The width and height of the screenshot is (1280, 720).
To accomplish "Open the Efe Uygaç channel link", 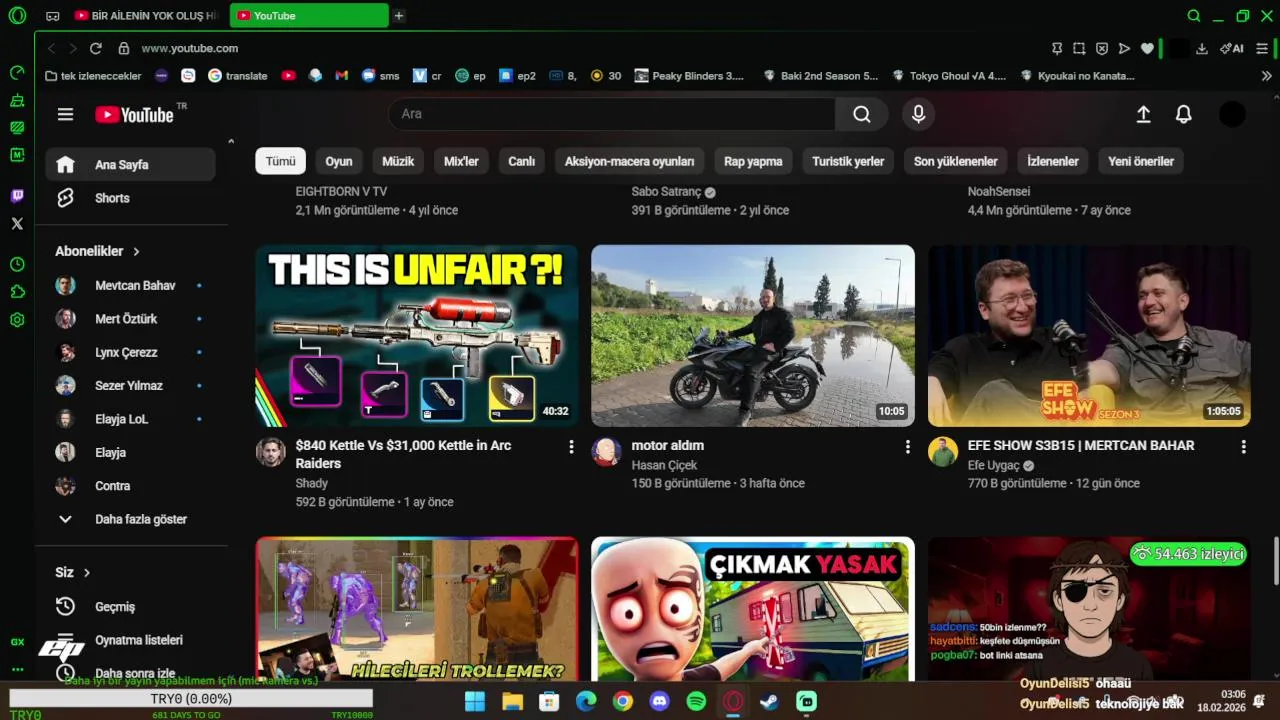I will tap(993, 465).
